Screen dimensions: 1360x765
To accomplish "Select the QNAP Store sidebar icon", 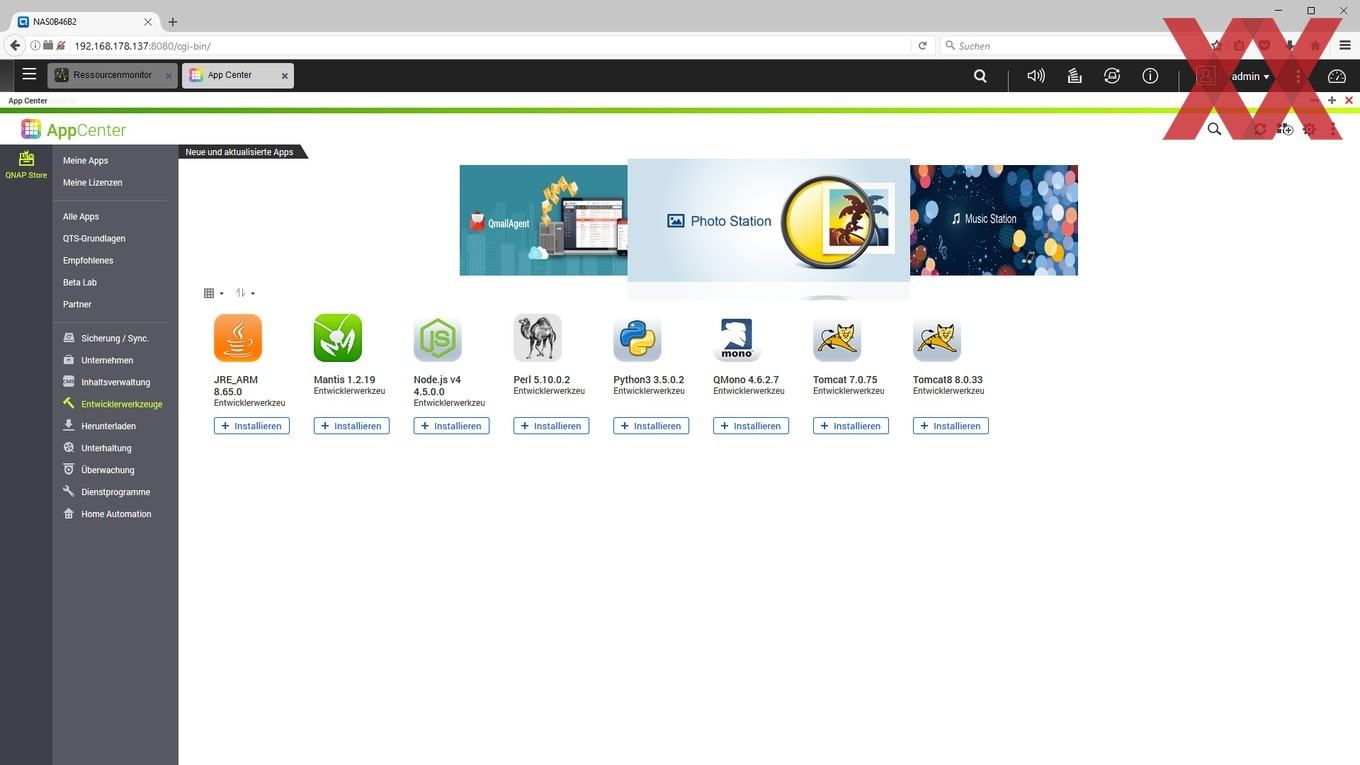I will pos(26,165).
